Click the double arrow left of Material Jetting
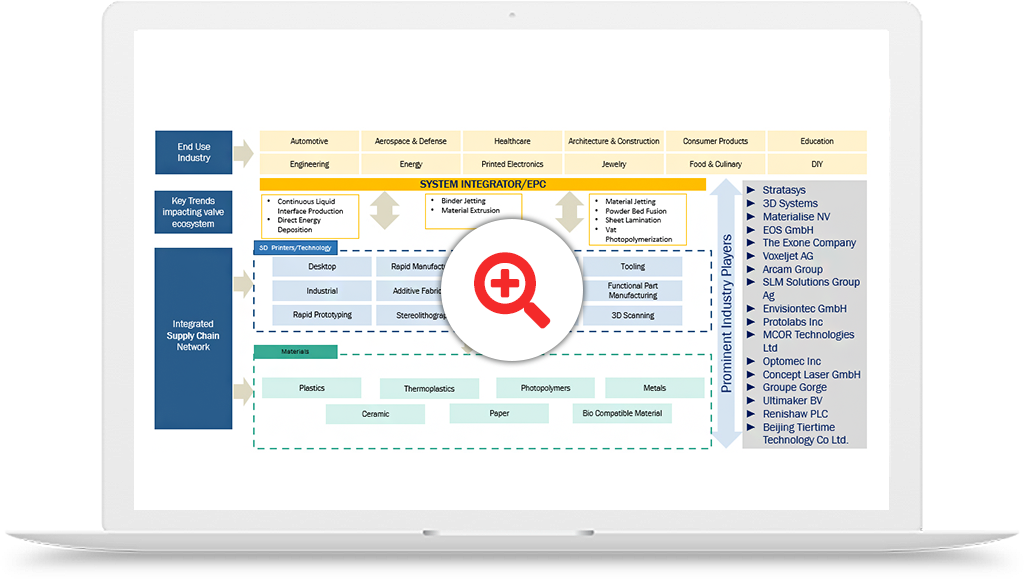 click(x=568, y=212)
